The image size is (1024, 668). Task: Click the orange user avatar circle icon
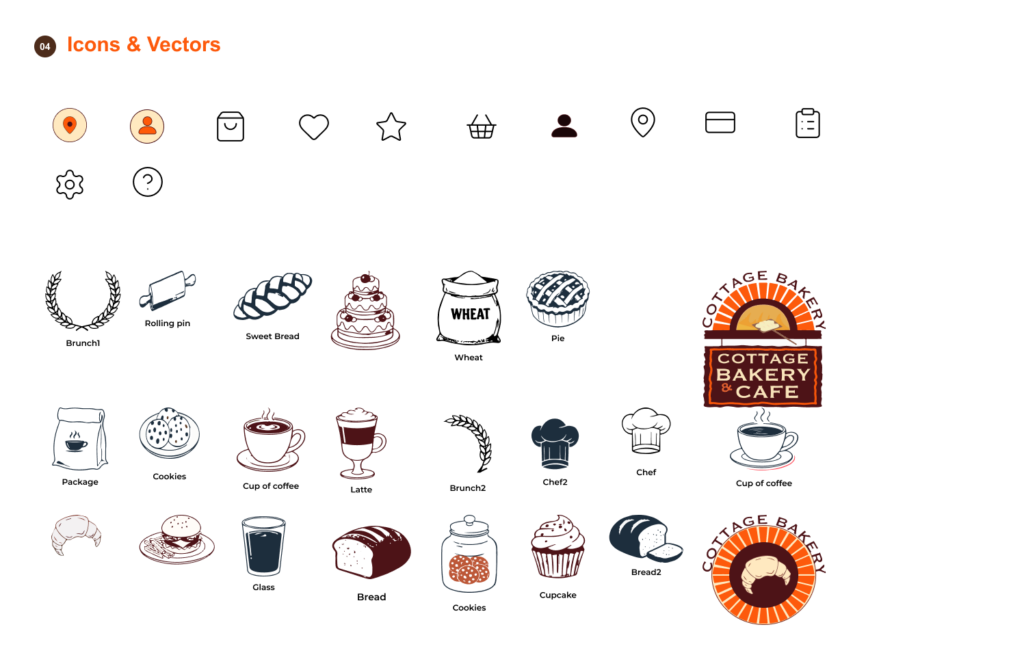pyautogui.click(x=147, y=126)
